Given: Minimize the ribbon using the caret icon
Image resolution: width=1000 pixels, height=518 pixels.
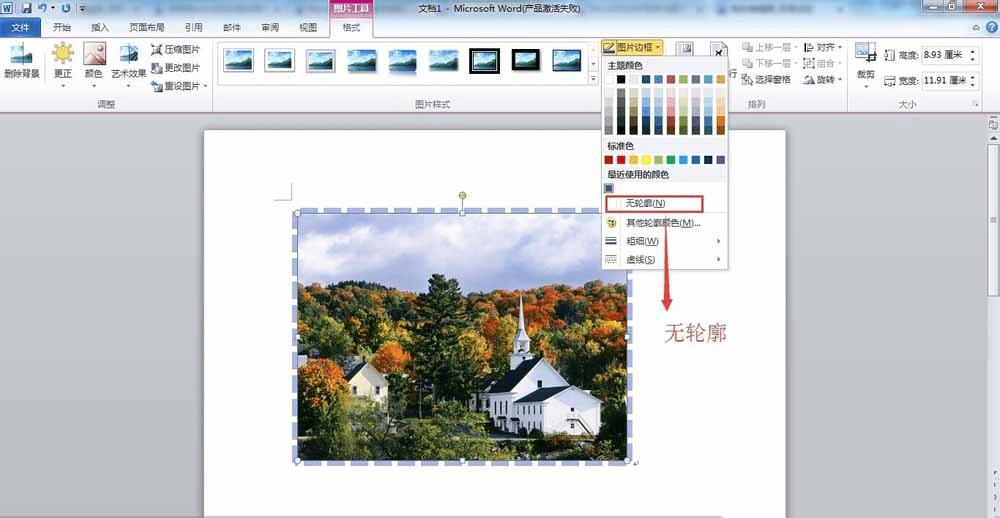Looking at the screenshot, I should (976, 27).
